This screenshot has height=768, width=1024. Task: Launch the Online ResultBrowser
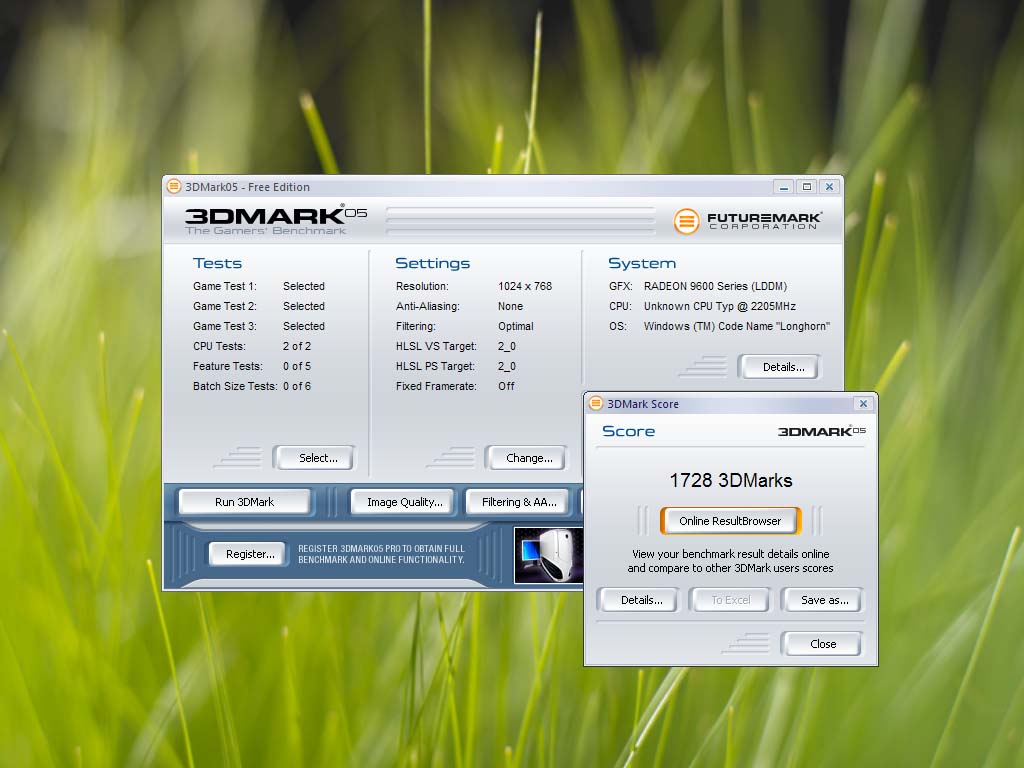click(729, 520)
